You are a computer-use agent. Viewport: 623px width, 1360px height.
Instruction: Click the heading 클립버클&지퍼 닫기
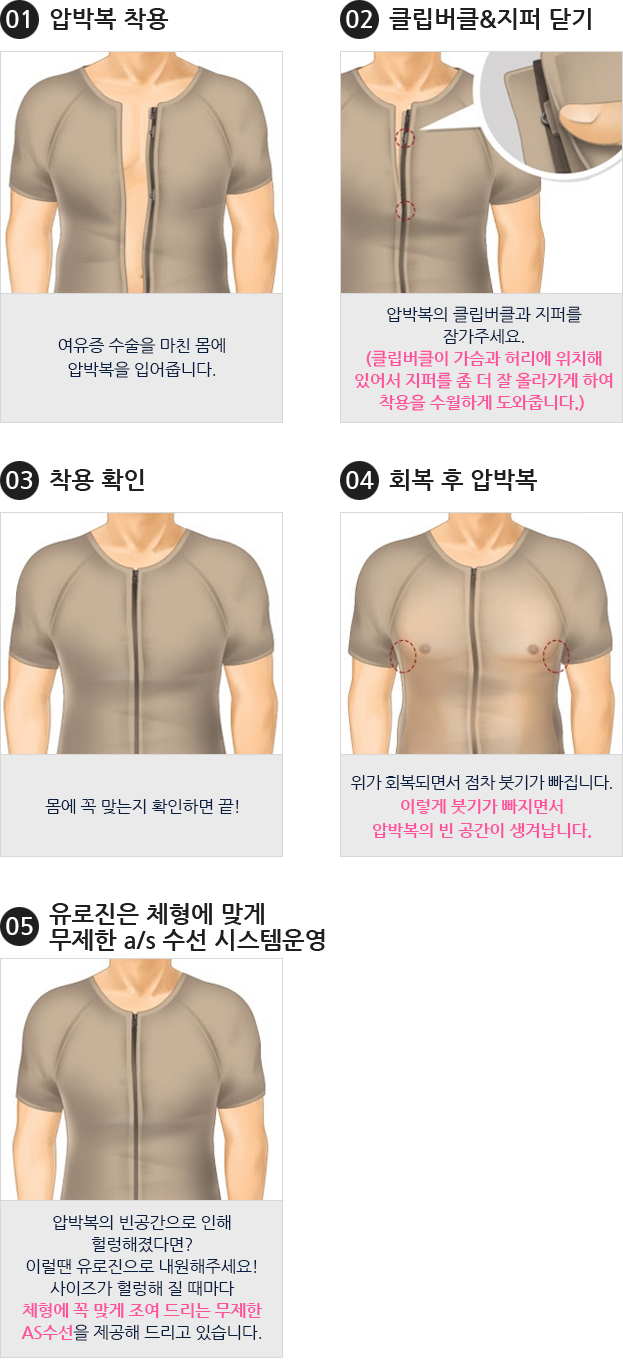490,20
